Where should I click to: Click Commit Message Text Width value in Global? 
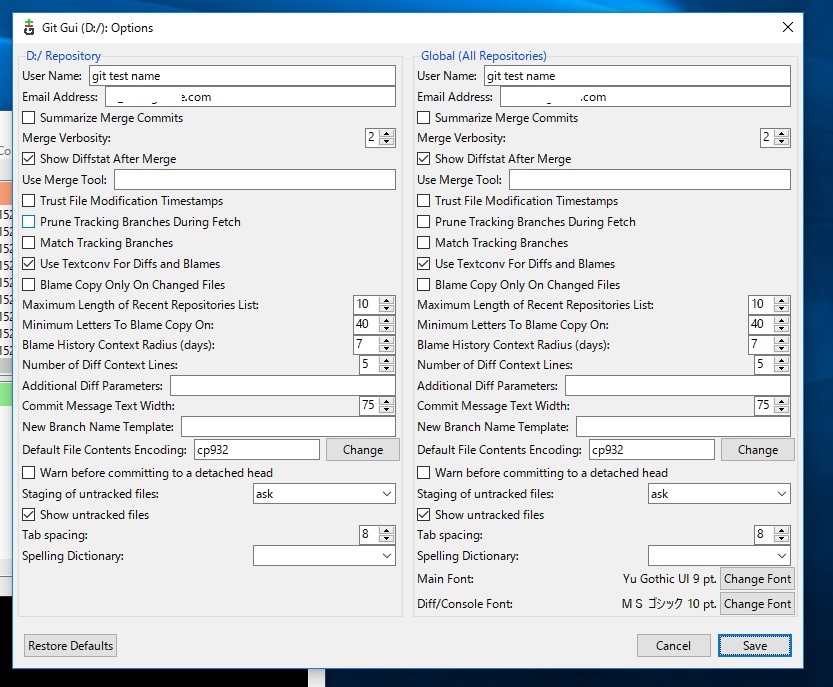tap(764, 405)
